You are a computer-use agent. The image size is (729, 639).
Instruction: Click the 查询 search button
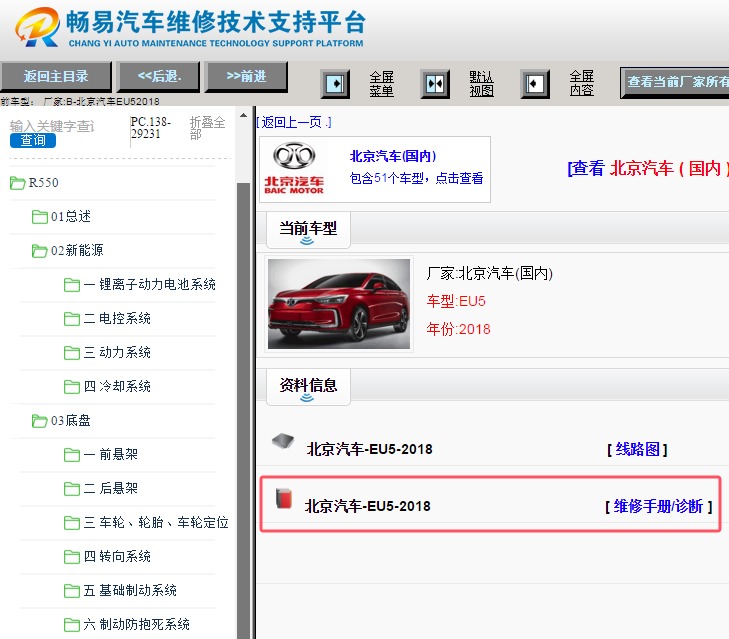pos(33,140)
